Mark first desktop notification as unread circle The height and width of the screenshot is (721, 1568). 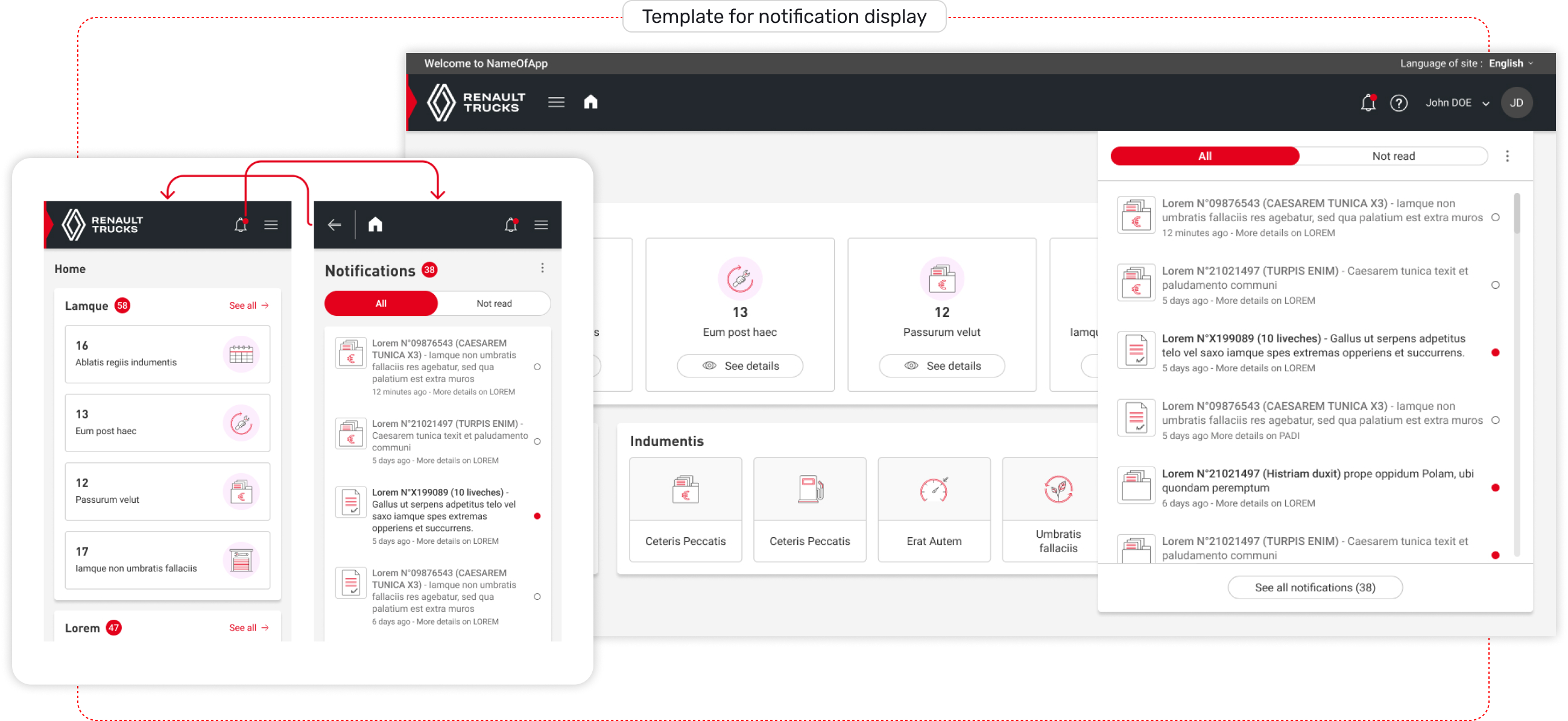click(x=1495, y=217)
